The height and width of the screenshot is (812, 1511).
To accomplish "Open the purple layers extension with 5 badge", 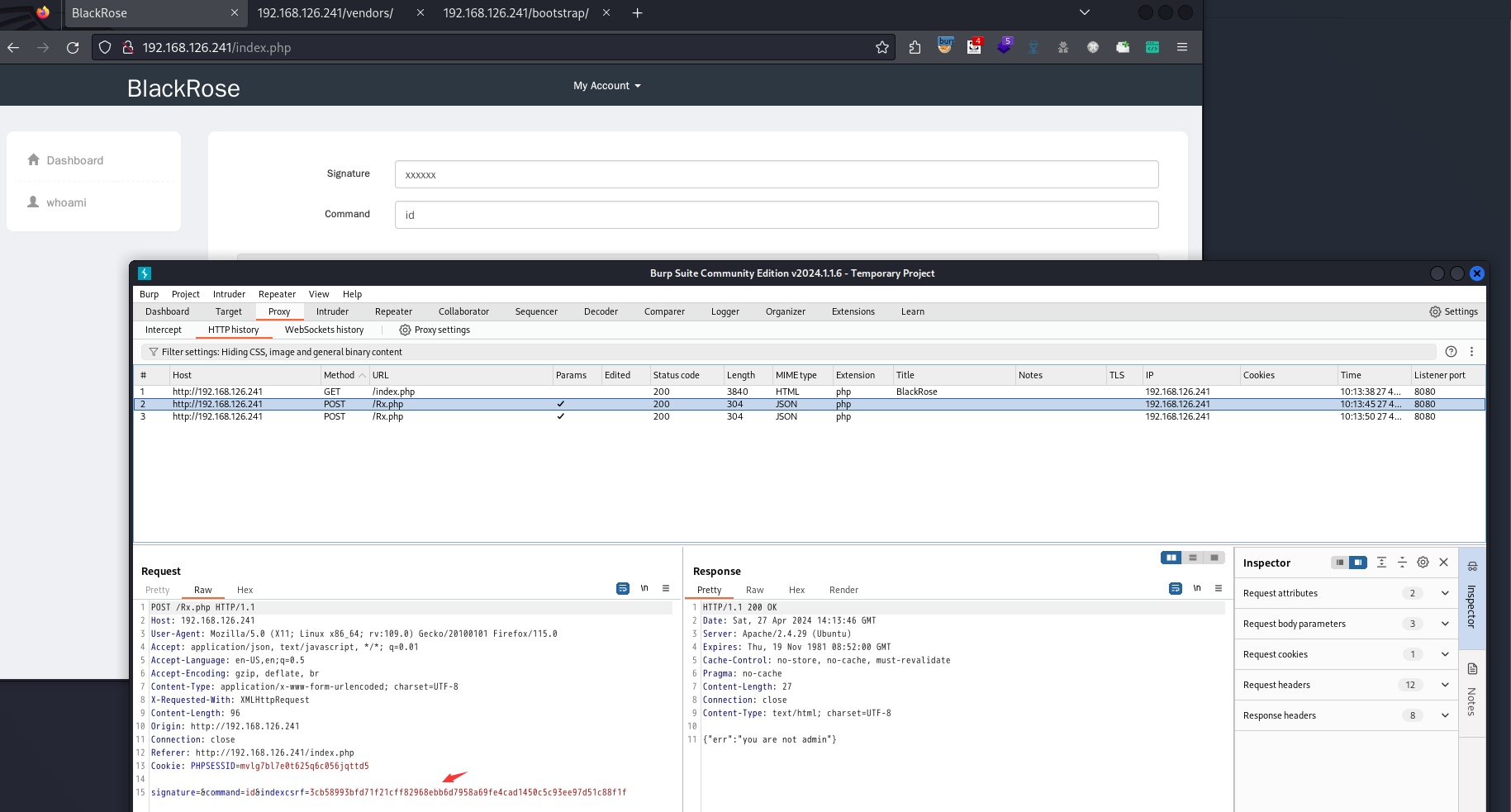I will [1005, 46].
